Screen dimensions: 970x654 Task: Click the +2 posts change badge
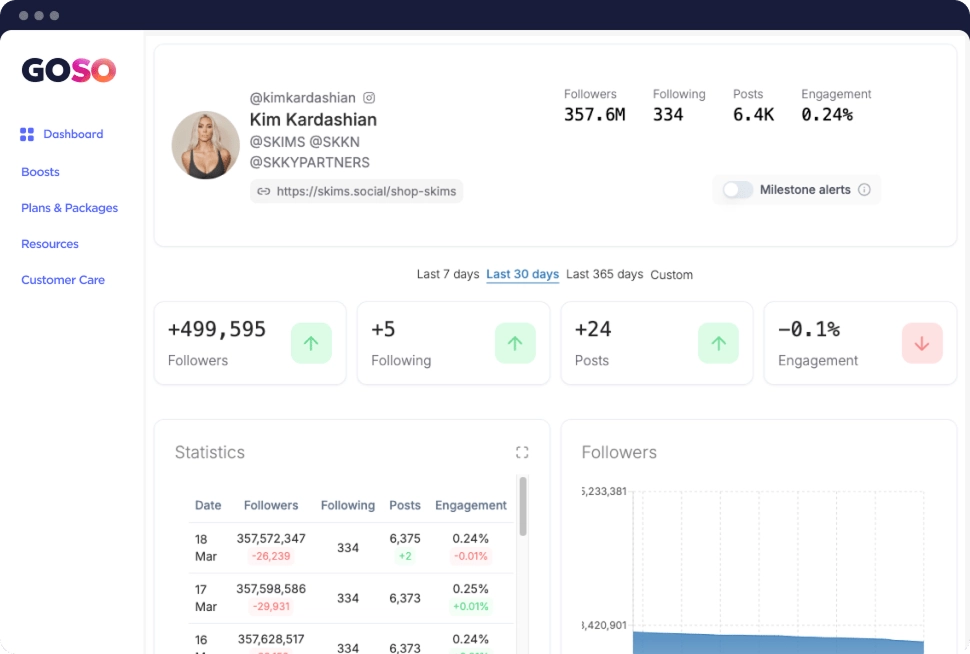click(405, 556)
